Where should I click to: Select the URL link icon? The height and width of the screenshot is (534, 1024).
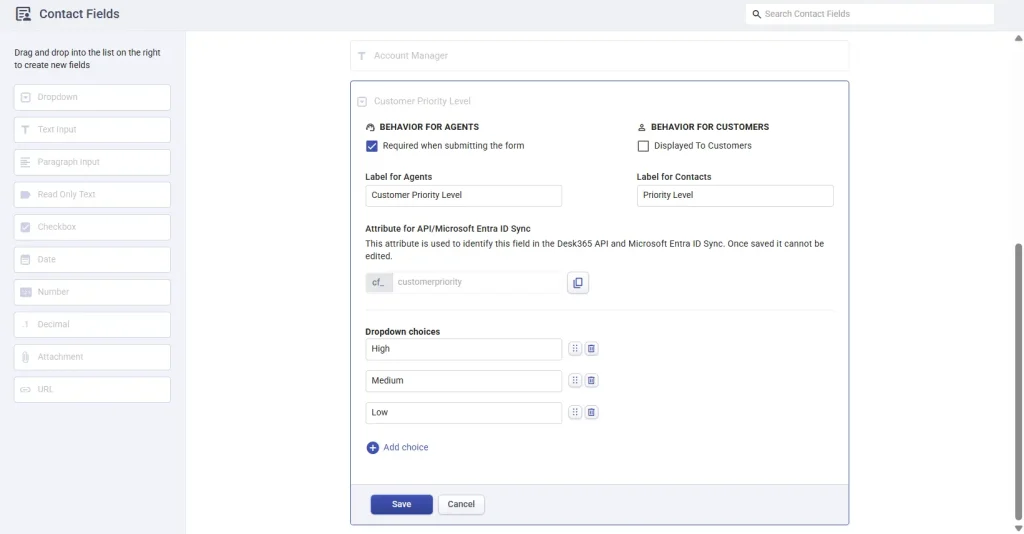coord(25,389)
